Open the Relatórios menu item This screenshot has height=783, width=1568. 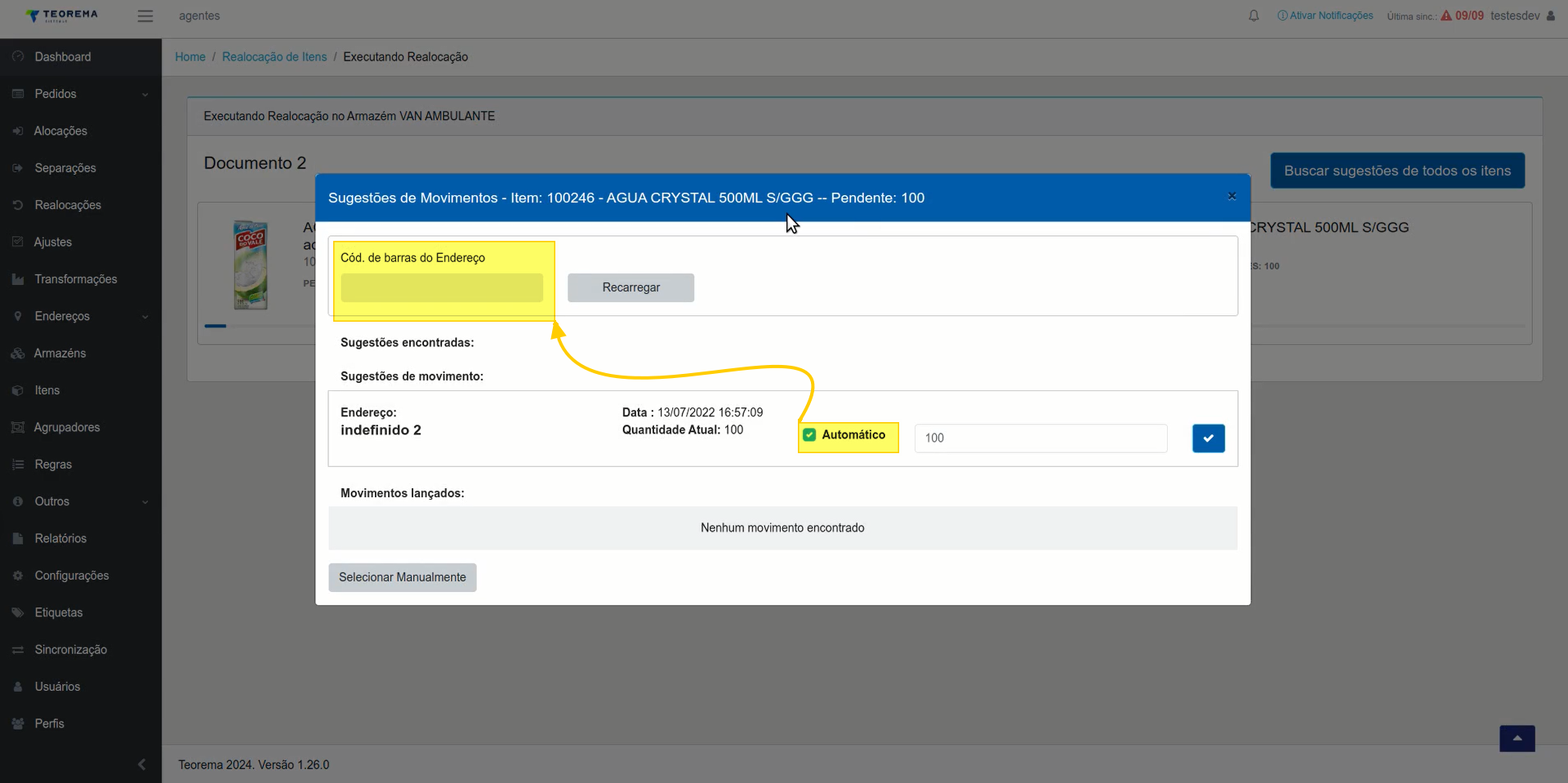[x=81, y=539]
